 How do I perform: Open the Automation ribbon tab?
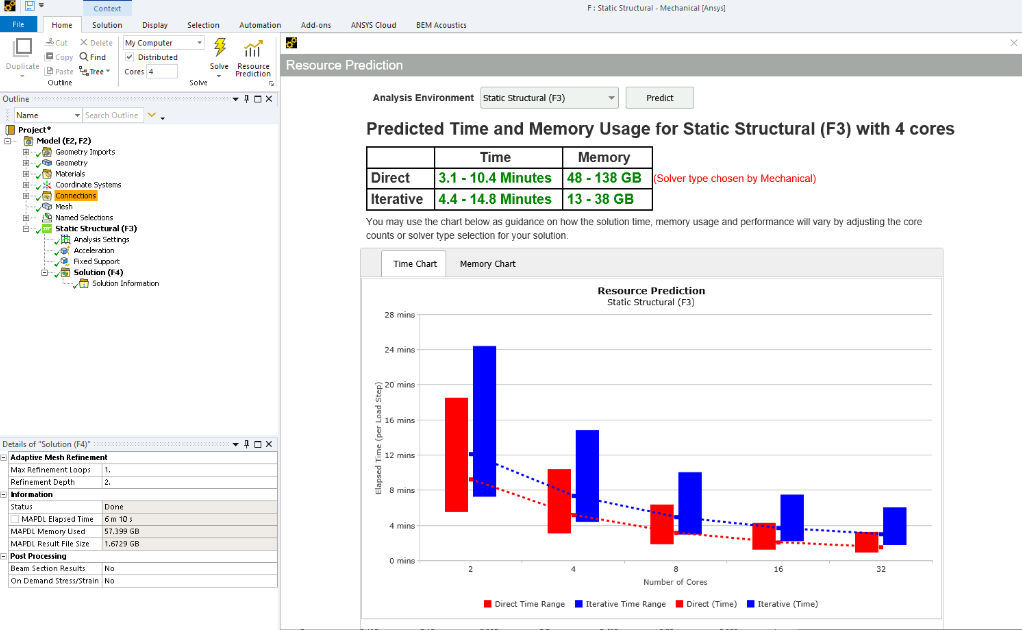click(260, 24)
